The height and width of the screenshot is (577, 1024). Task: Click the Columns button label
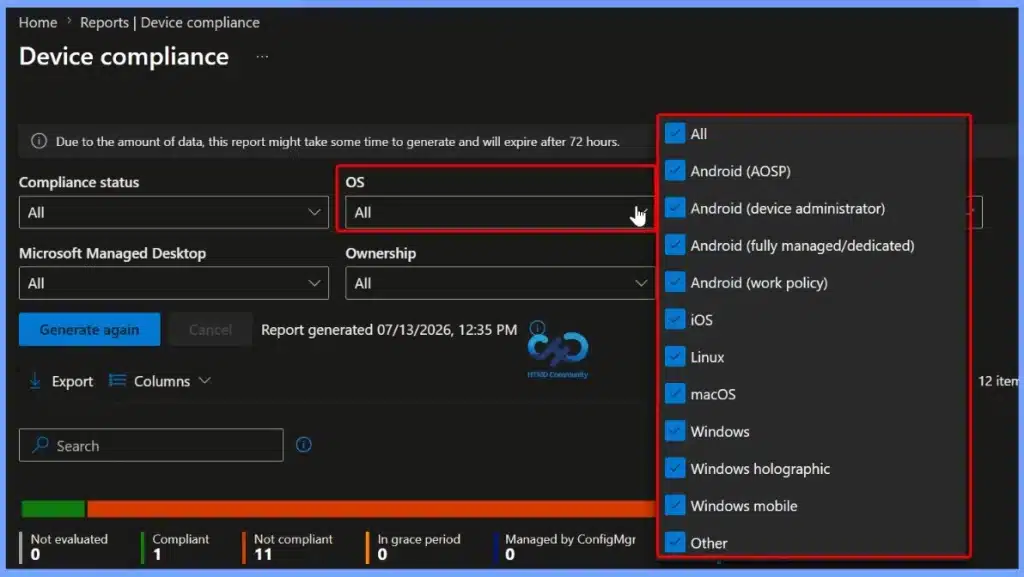coord(162,381)
